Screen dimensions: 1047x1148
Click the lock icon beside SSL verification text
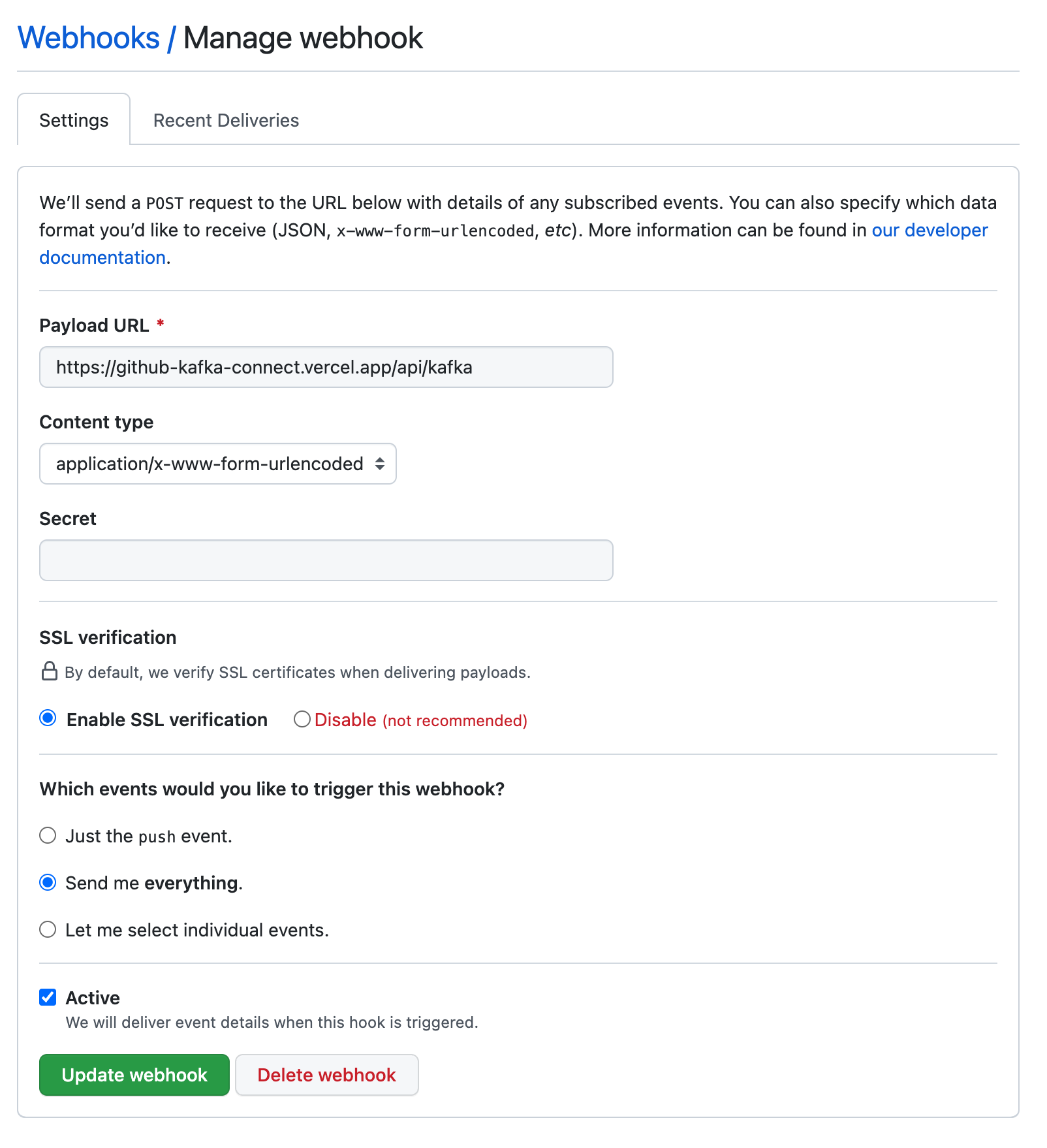tap(50, 672)
